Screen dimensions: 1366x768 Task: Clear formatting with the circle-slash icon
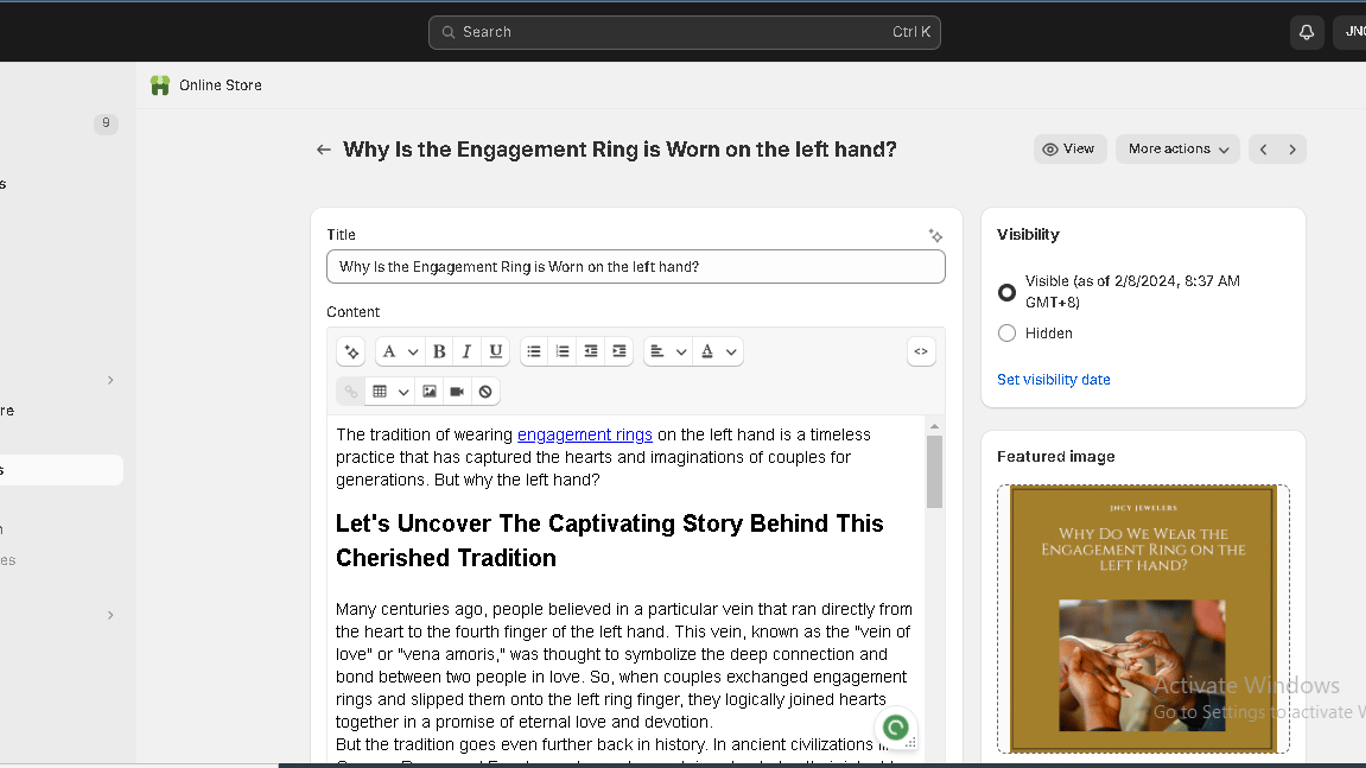[485, 392]
